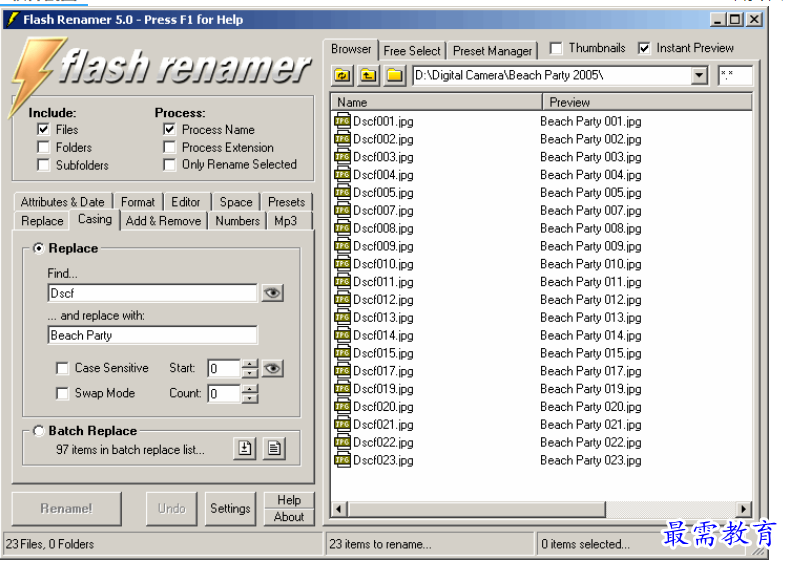Switch to Attributes & Date tab
Screen dimensions: 785x565
point(63,202)
